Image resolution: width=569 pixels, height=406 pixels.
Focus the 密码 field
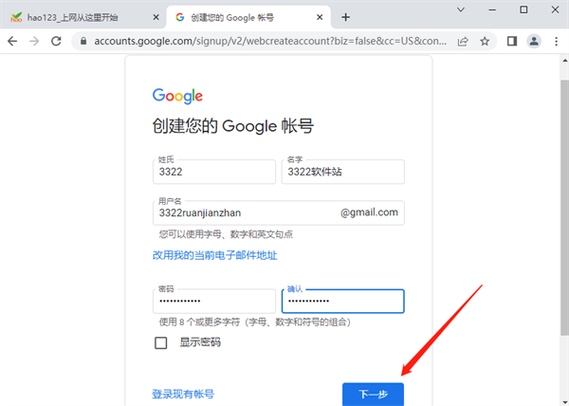pos(214,301)
